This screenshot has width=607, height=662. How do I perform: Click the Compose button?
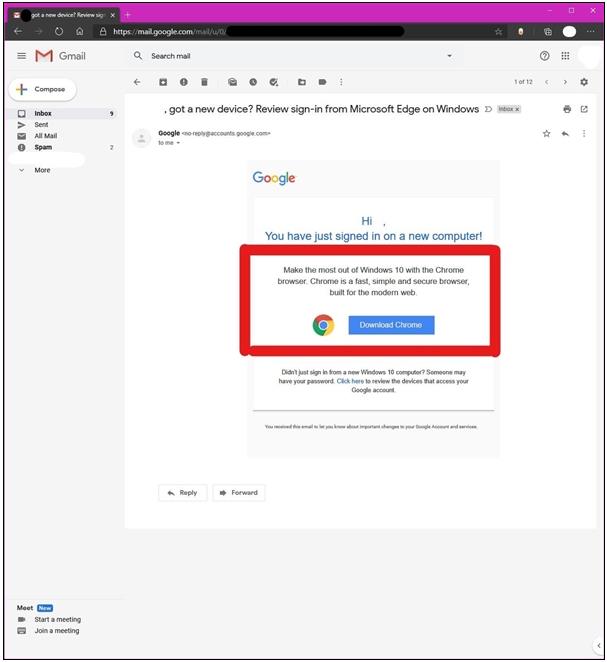click(x=43, y=89)
